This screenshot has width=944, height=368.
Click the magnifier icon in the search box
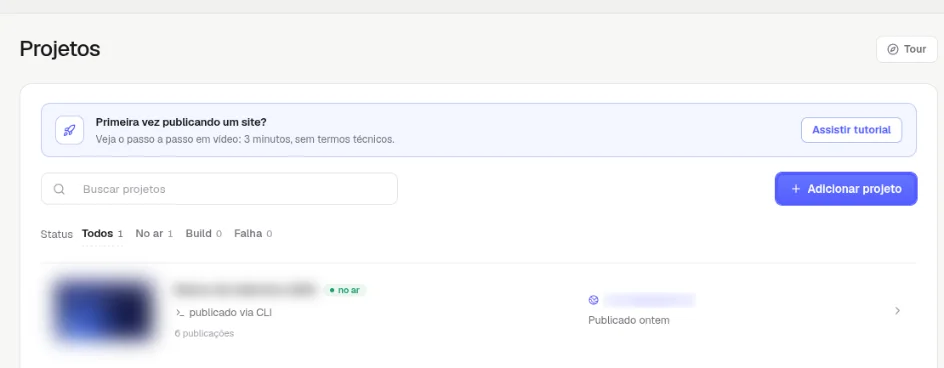[59, 189]
